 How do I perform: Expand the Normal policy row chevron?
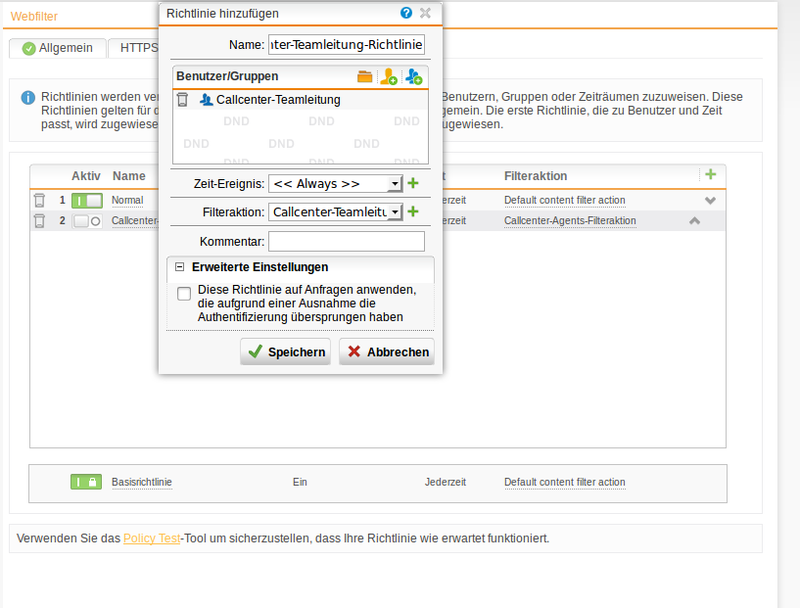(710, 199)
